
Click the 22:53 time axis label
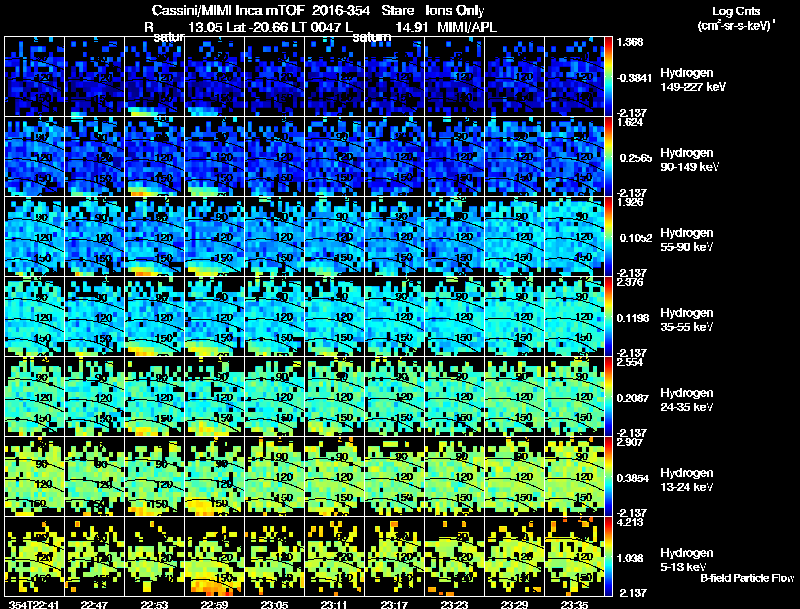click(x=155, y=605)
